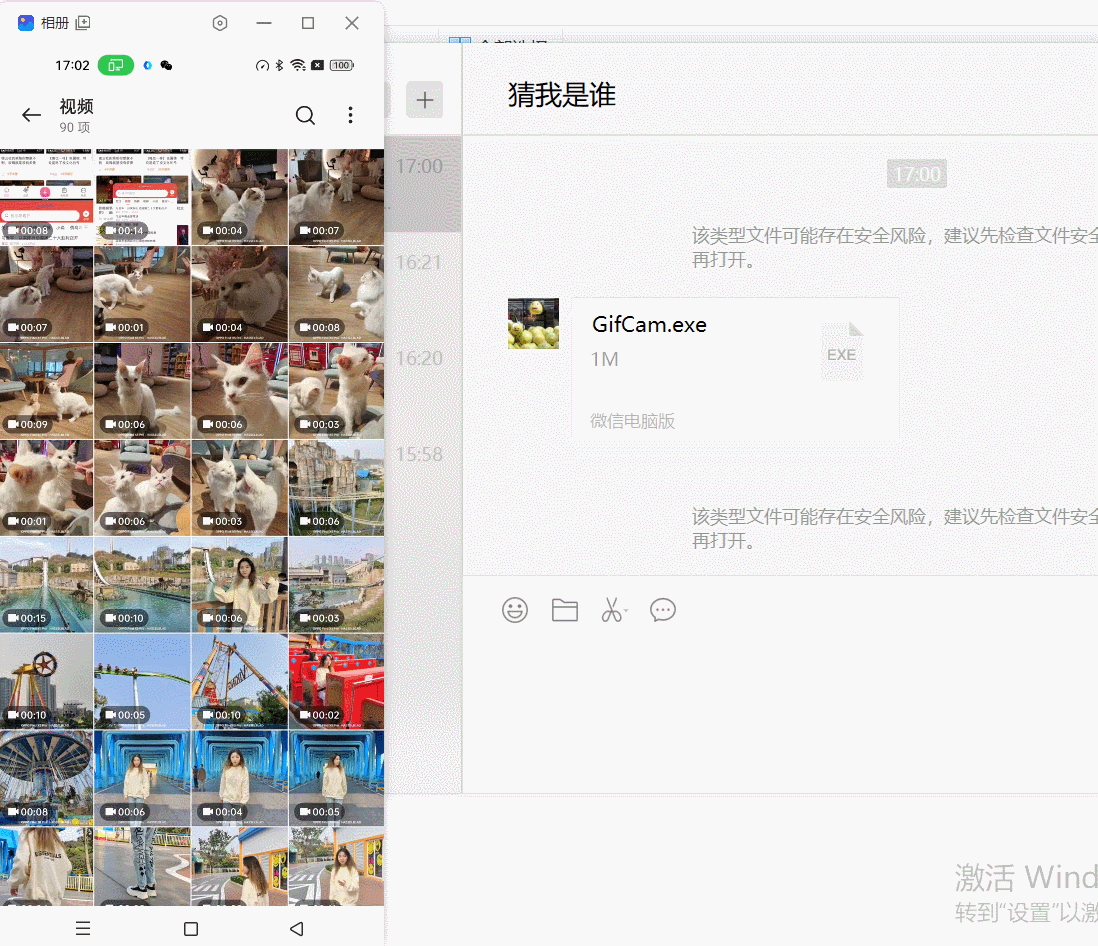Tap the phone back triangle navigation icon
This screenshot has width=1098, height=946.
(x=297, y=928)
